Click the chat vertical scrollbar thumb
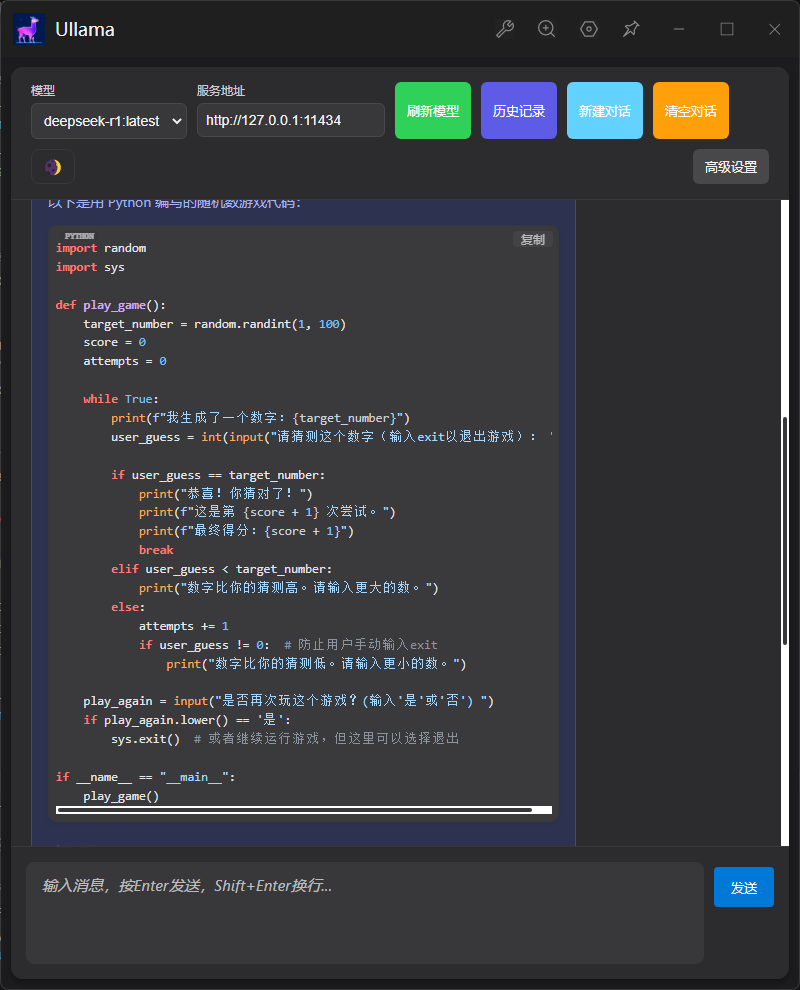The height and width of the screenshot is (990, 800). 785,530
